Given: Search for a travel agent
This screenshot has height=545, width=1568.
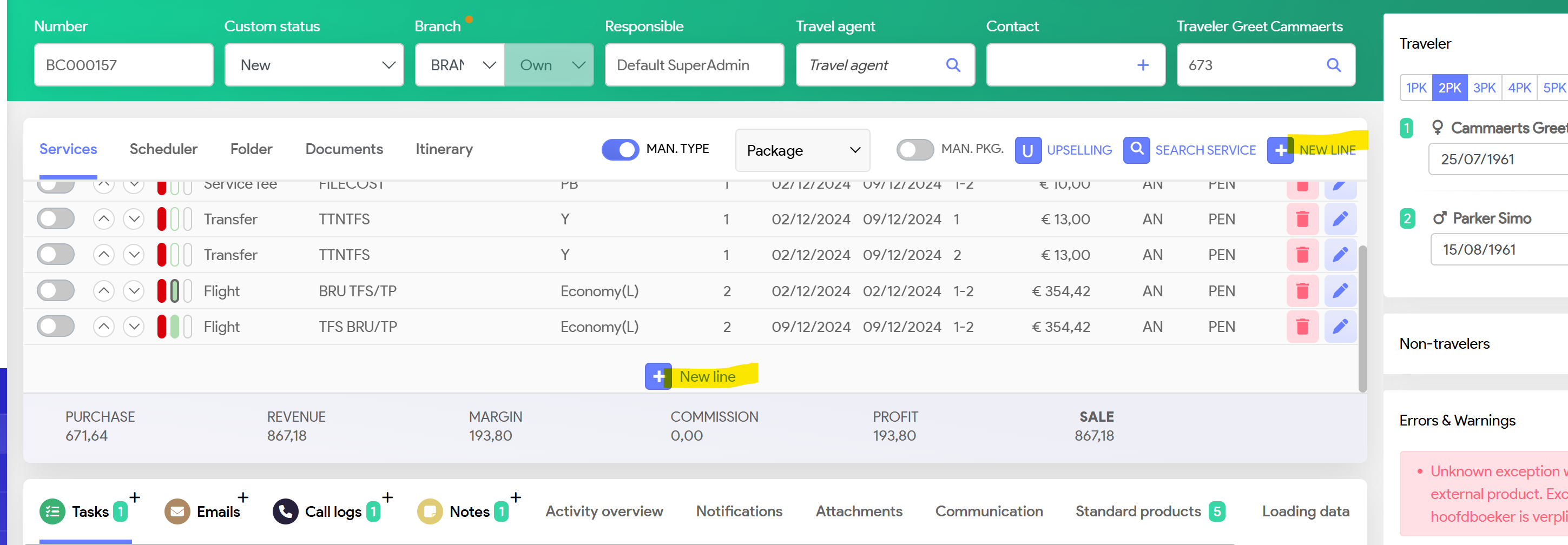Looking at the screenshot, I should [953, 65].
